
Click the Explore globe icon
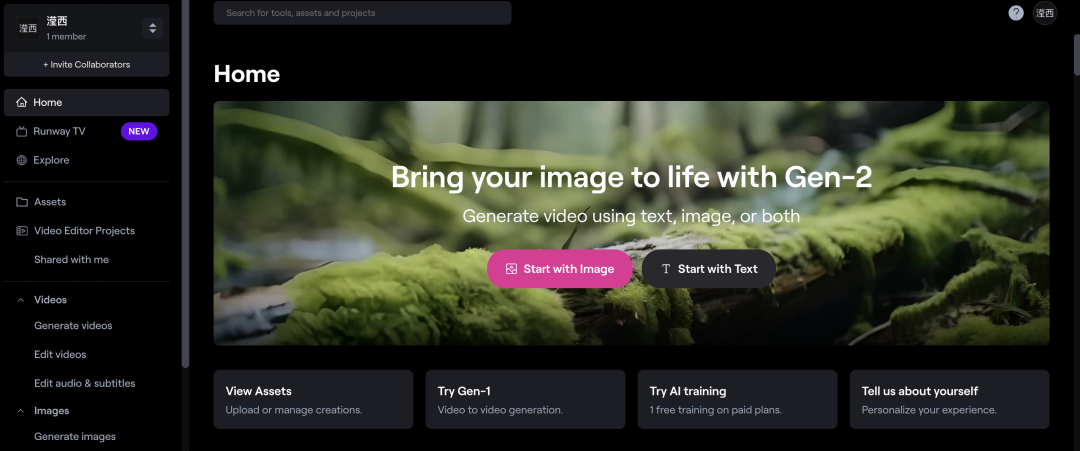[21, 160]
